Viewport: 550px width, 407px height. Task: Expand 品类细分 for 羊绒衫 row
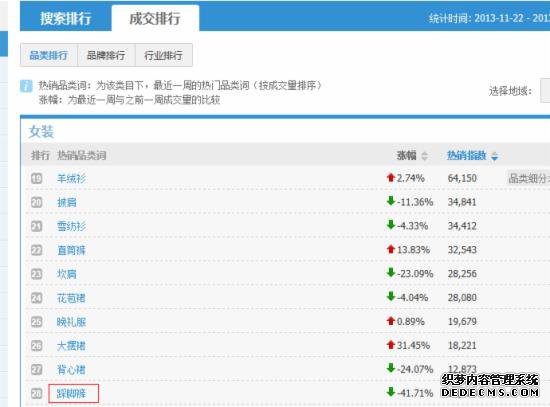click(528, 178)
